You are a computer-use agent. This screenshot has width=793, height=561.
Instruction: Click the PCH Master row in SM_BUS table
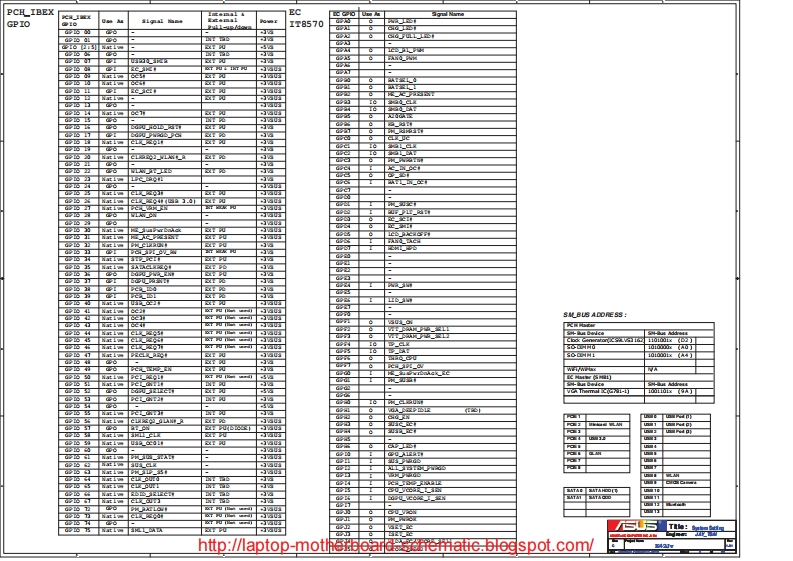tap(581, 325)
